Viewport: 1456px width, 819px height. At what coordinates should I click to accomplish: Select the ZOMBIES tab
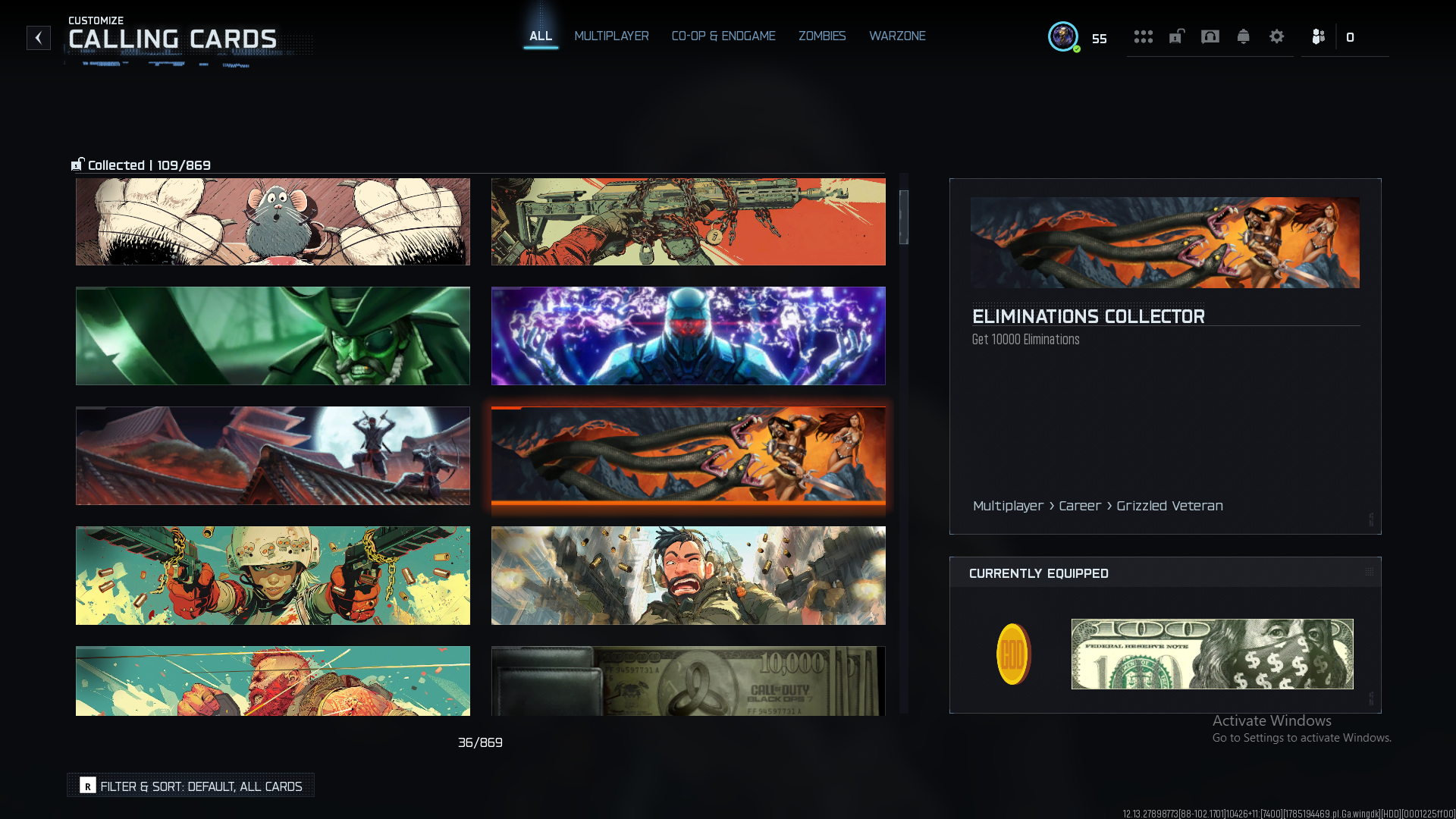coord(822,36)
